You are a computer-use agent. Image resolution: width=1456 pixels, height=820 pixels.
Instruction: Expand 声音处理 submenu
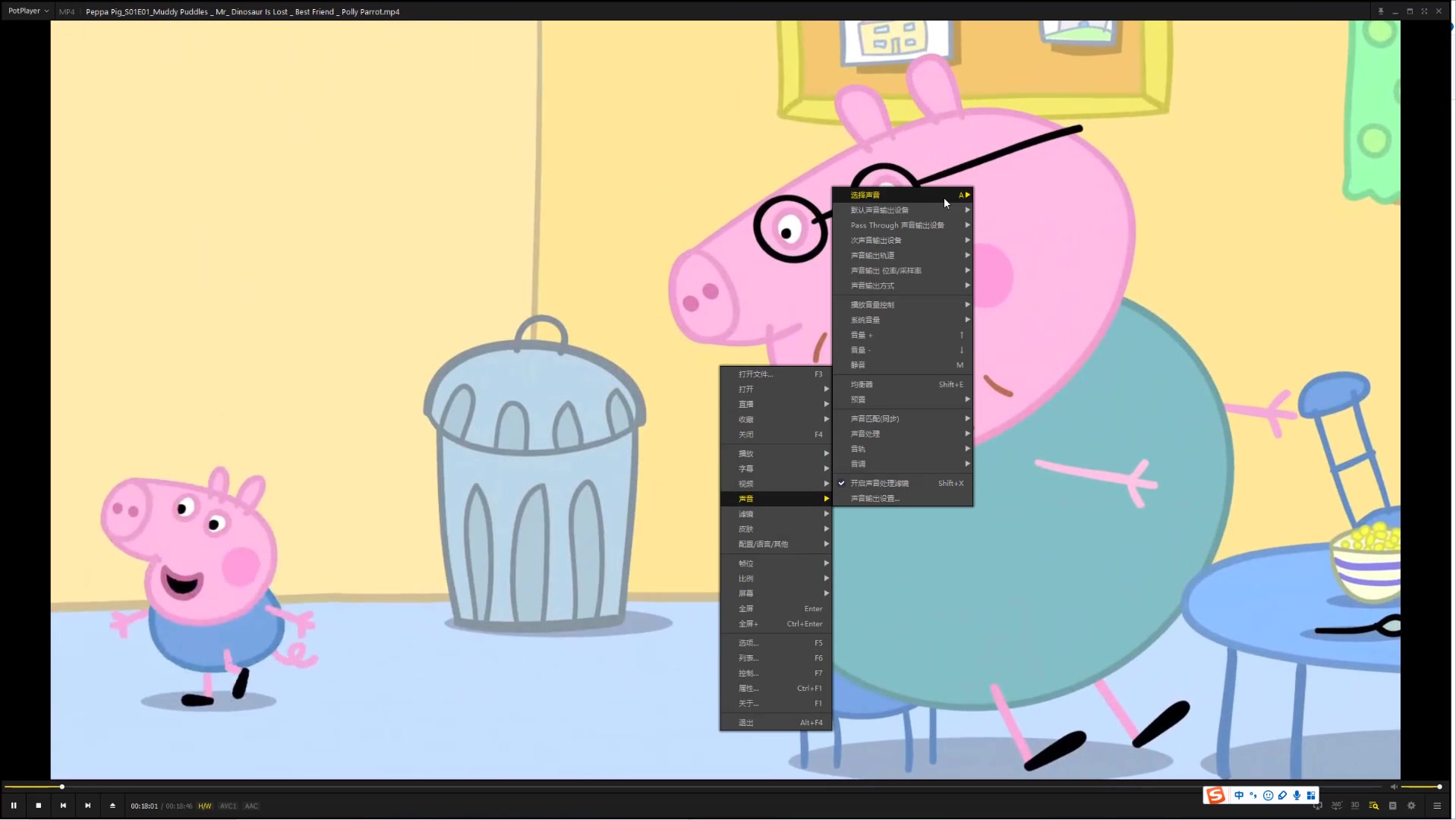point(903,434)
